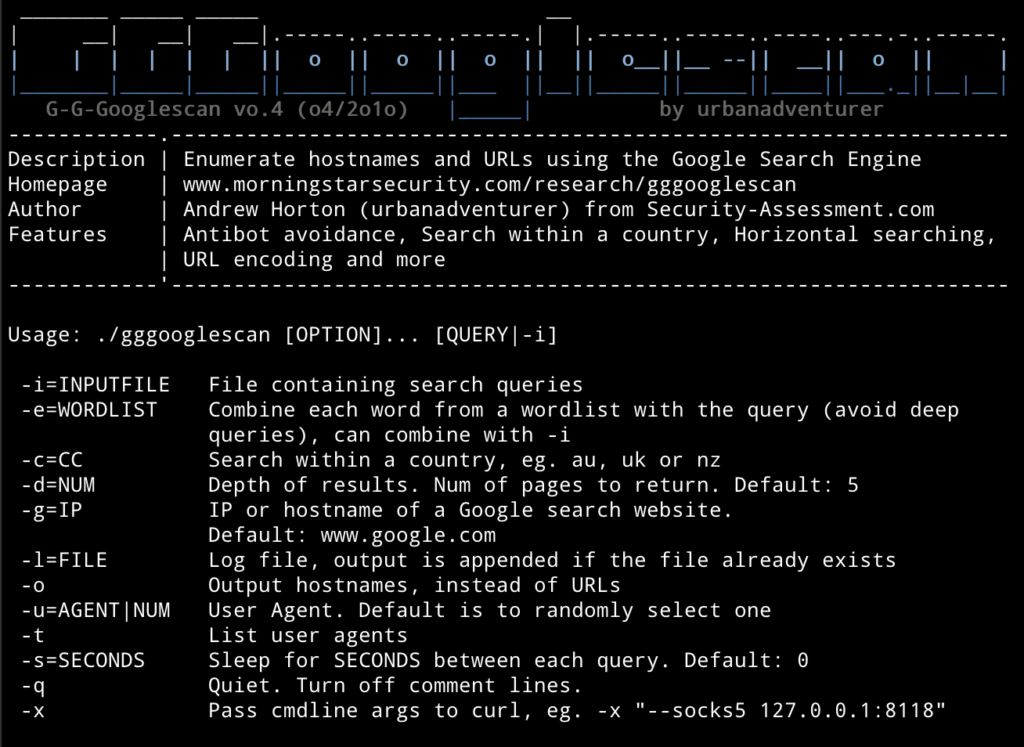Select the -u=AGENT|NUM option
The image size is (1024, 747).
(95, 611)
